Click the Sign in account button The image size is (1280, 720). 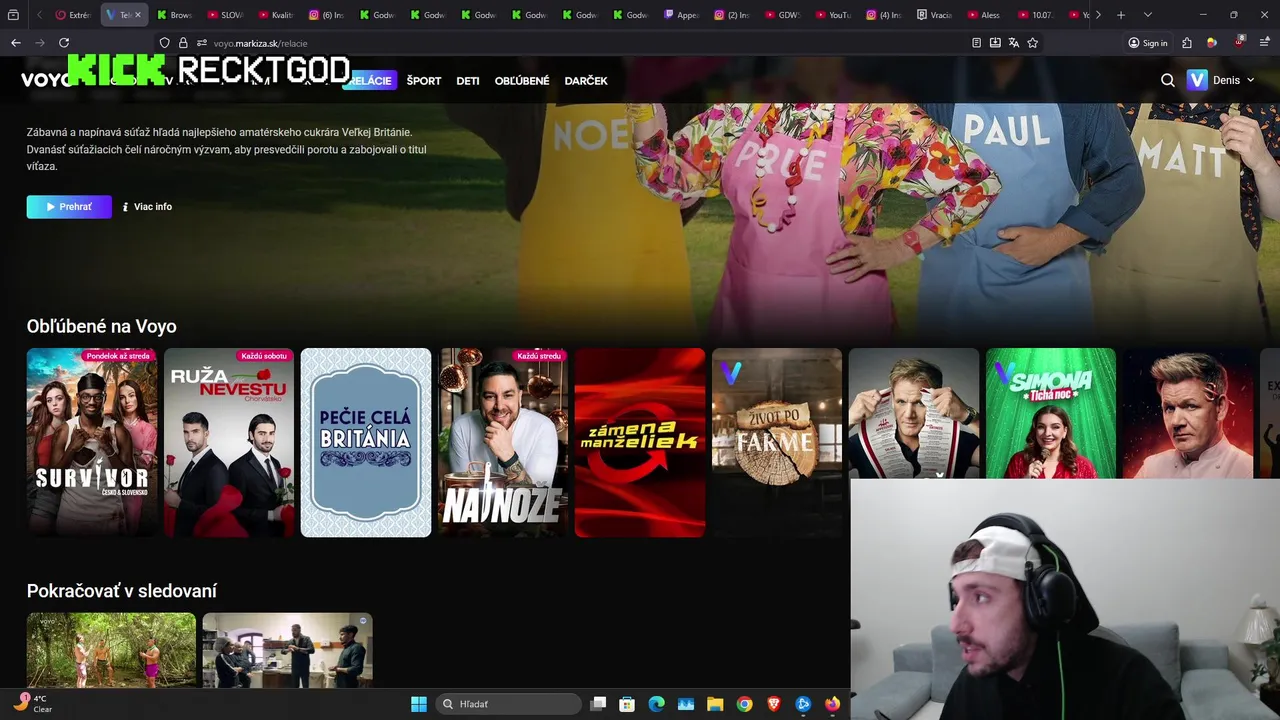(x=1148, y=43)
